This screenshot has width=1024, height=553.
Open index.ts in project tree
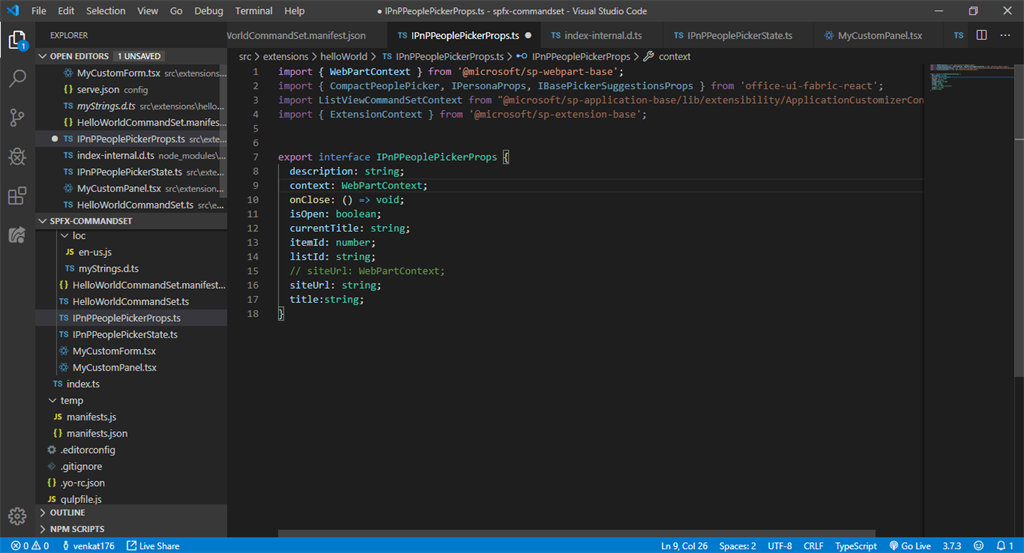coord(131,384)
